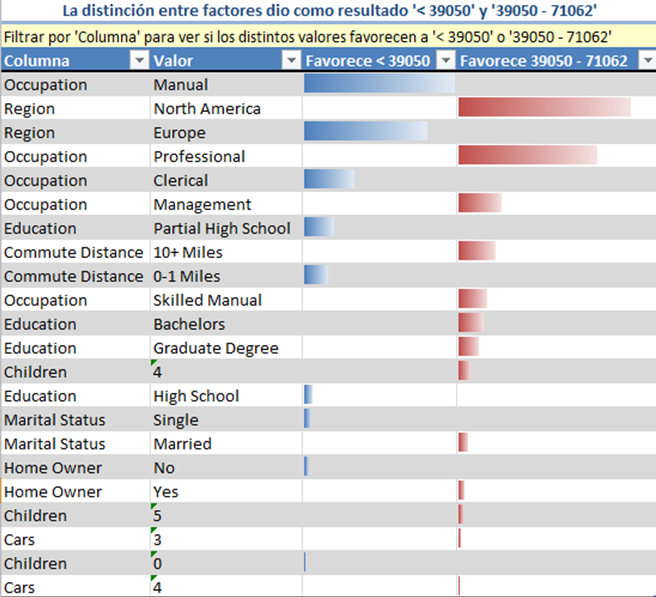The width and height of the screenshot is (656, 597).
Task: Select the yellow 'Filtrar por Columna' instruction row
Action: click(308, 36)
